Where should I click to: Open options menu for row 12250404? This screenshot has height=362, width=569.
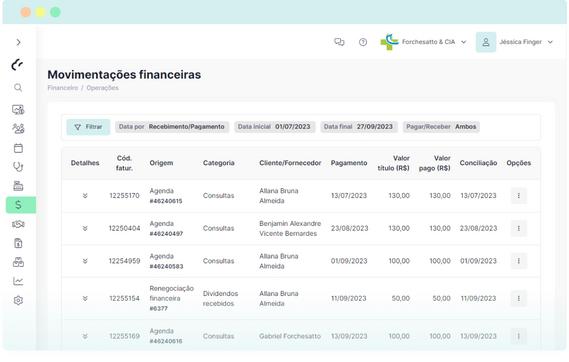coord(519,229)
